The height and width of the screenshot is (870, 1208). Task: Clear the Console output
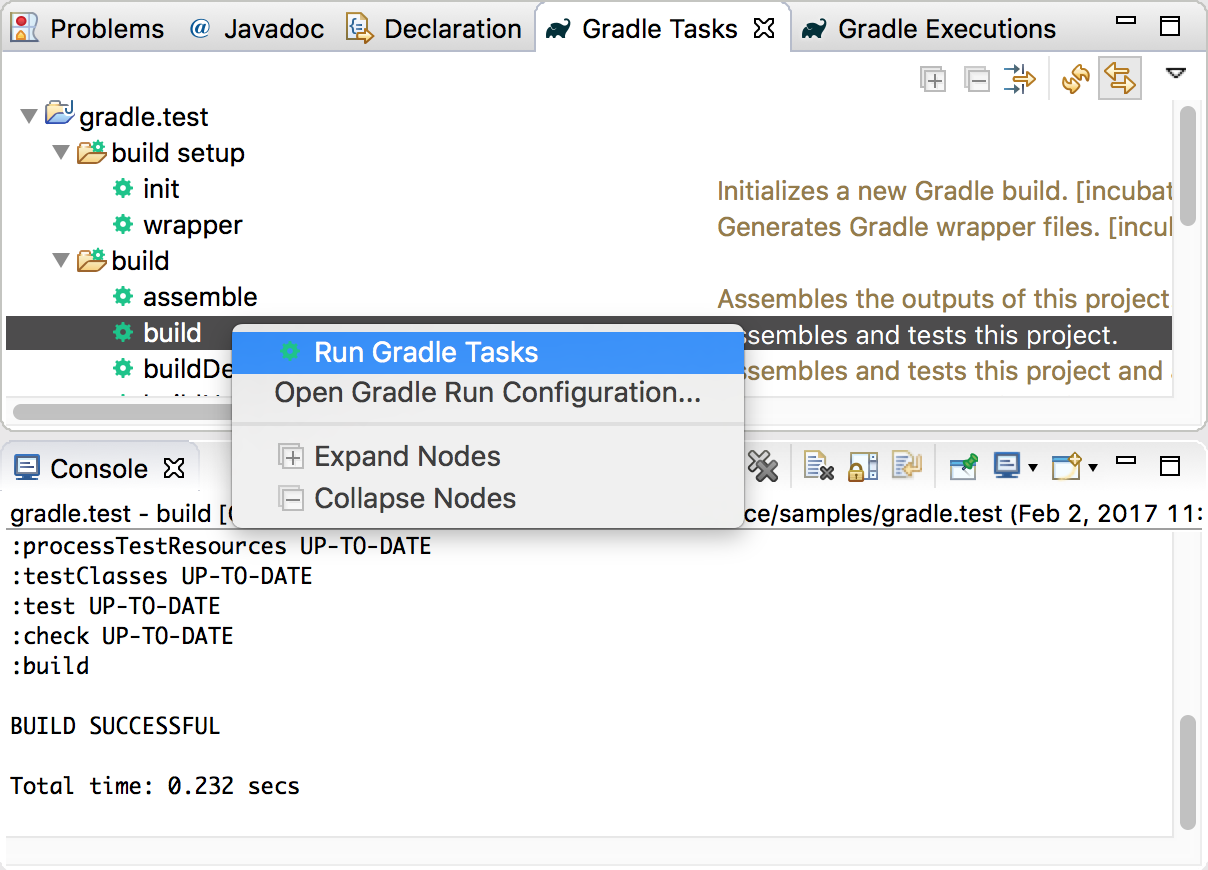[818, 466]
